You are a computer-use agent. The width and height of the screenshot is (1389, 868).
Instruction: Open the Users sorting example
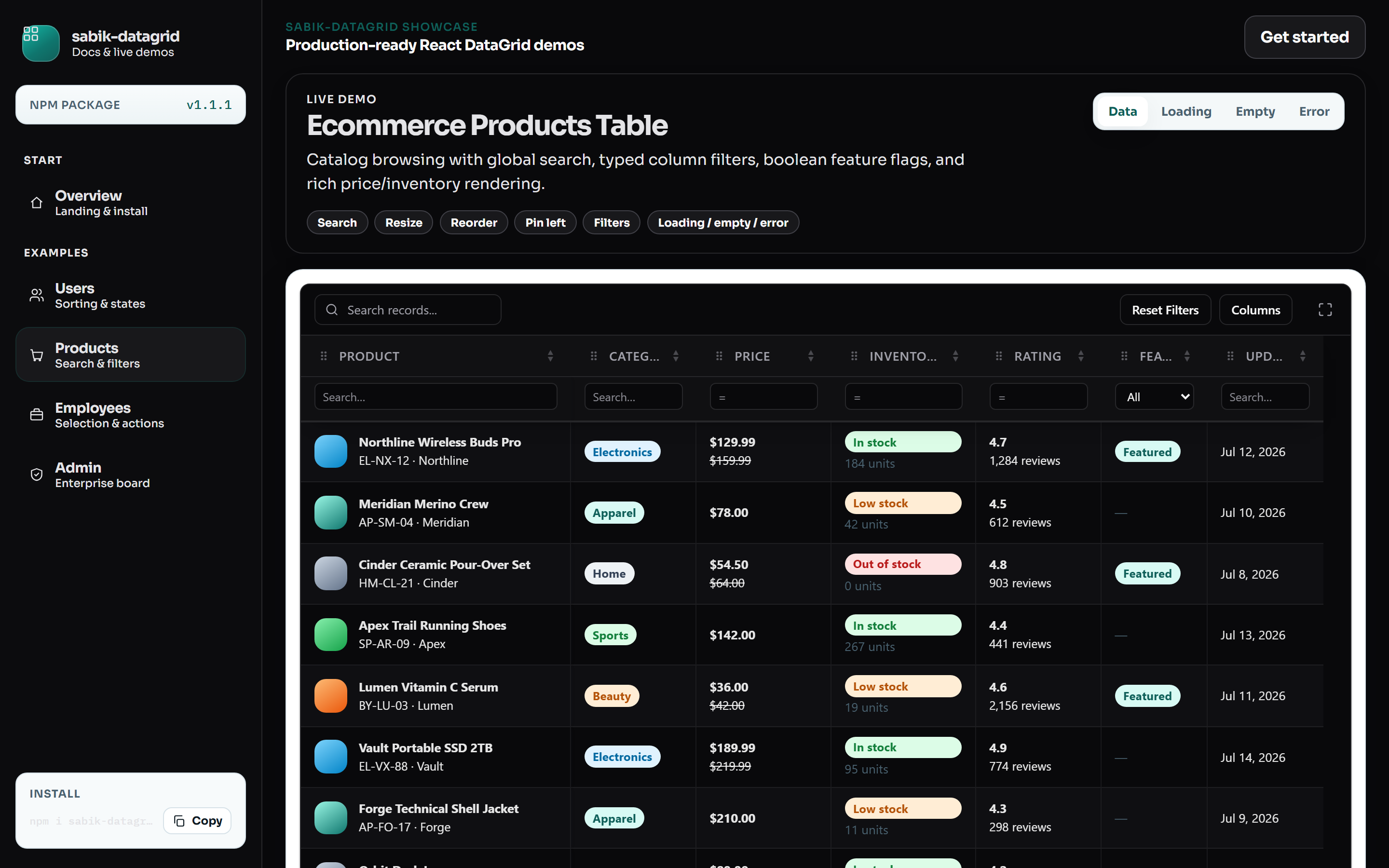tap(130, 295)
